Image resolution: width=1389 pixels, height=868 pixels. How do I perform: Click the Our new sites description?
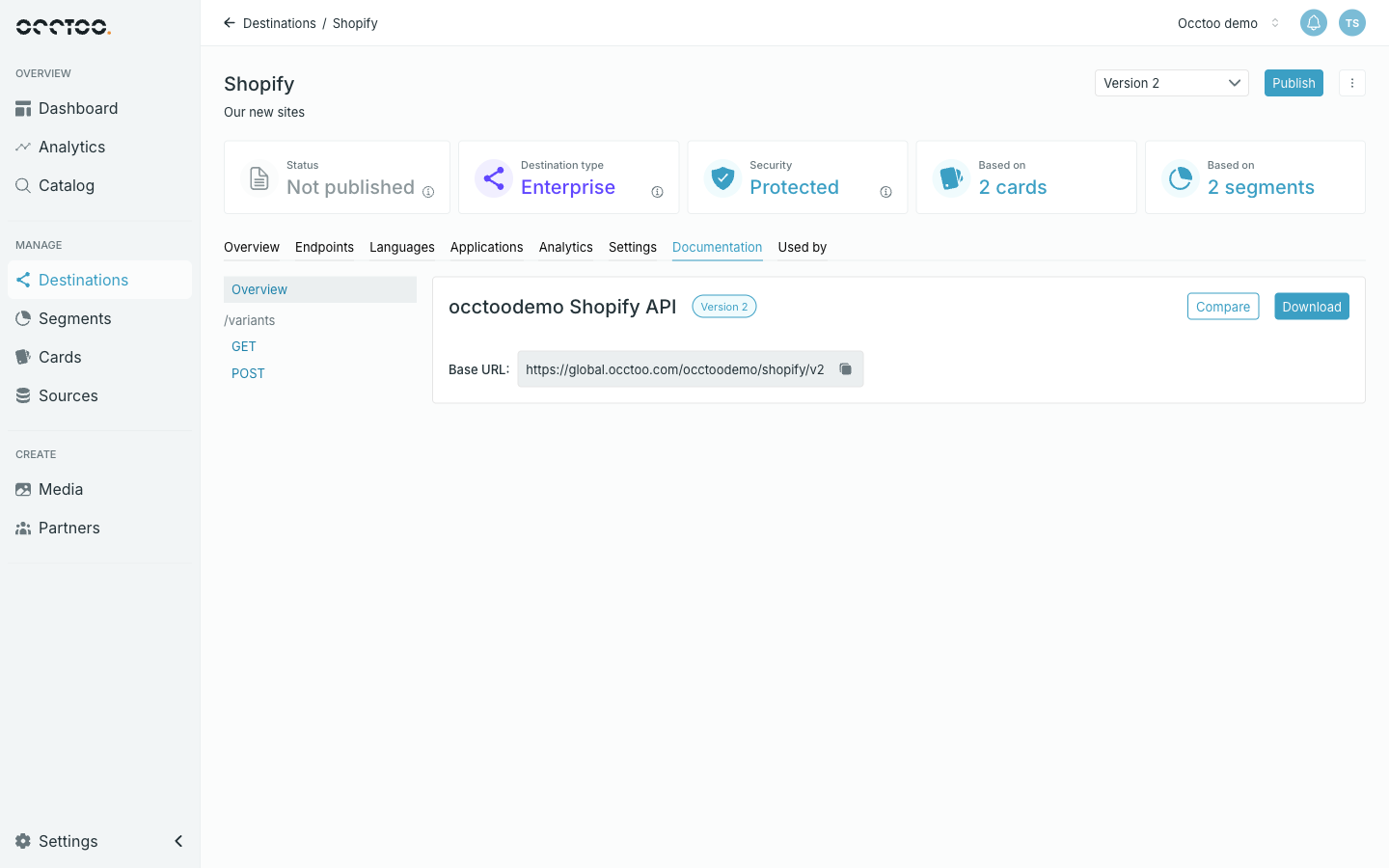(x=264, y=112)
